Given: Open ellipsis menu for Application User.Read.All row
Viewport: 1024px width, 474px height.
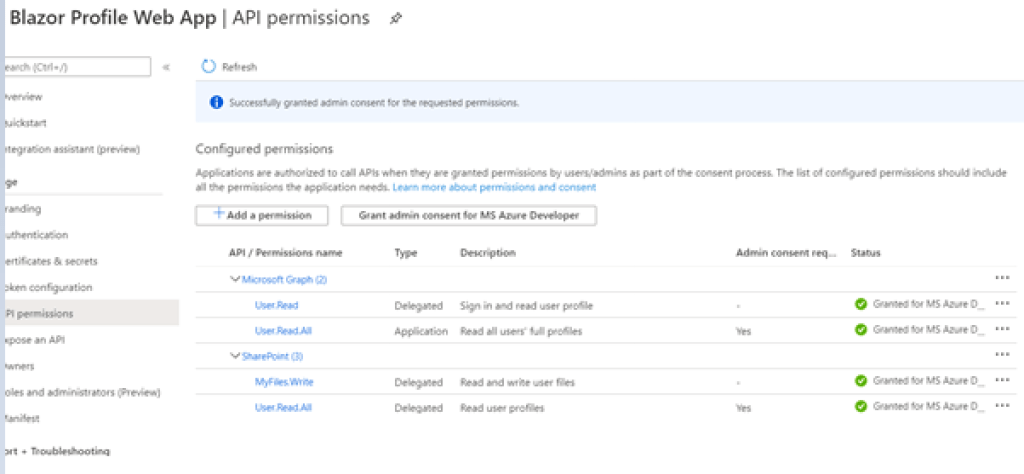Looking at the screenshot, I should 1002,330.
